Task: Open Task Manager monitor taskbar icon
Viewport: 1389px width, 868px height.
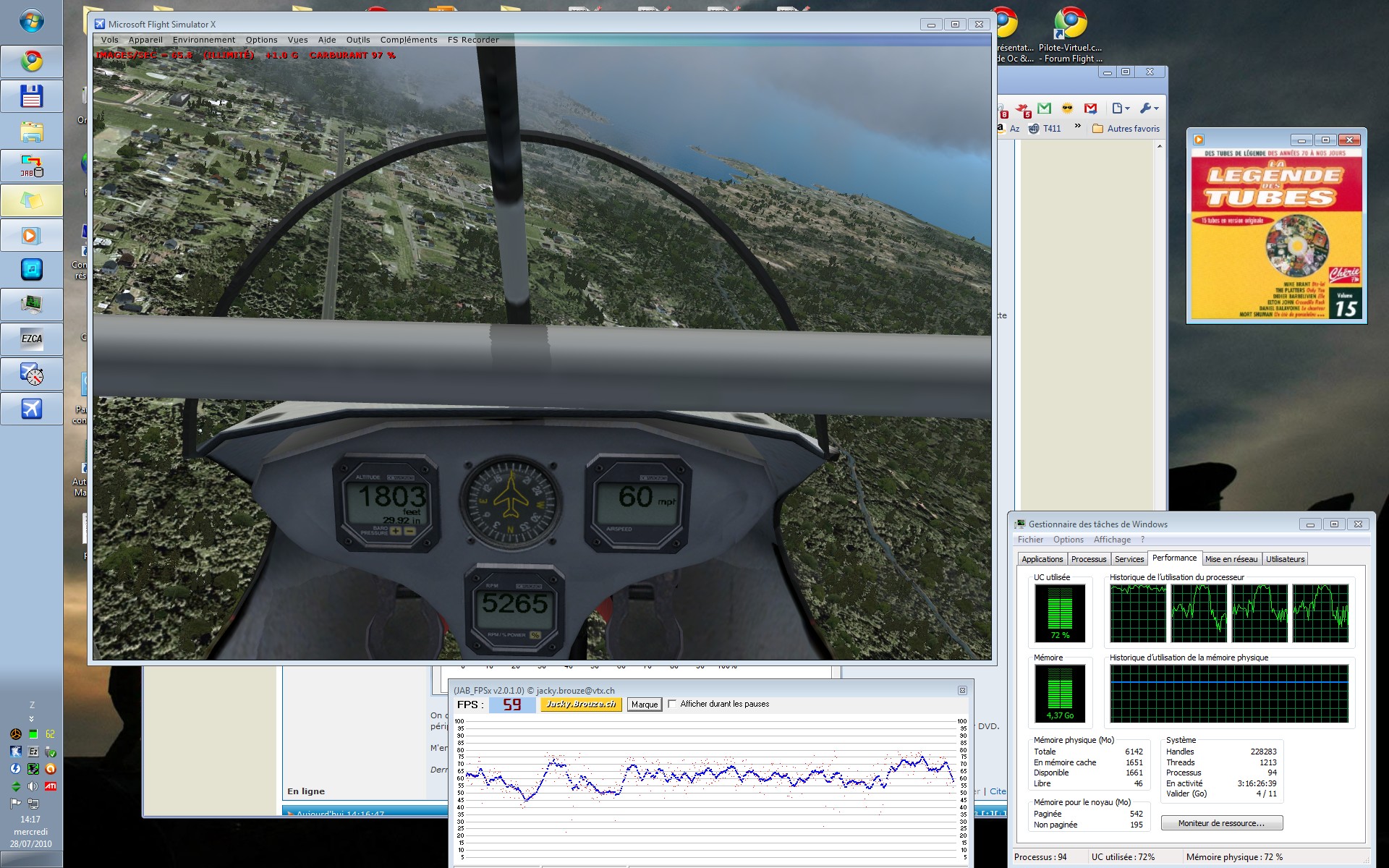Action: click(x=31, y=305)
